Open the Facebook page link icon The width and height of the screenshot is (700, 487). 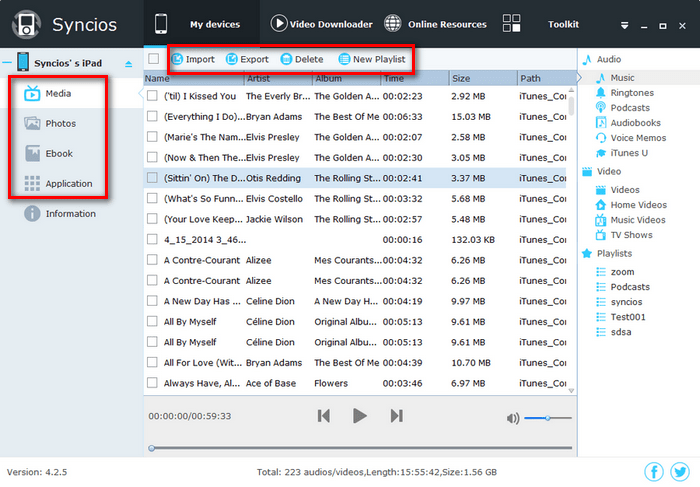pos(654,471)
